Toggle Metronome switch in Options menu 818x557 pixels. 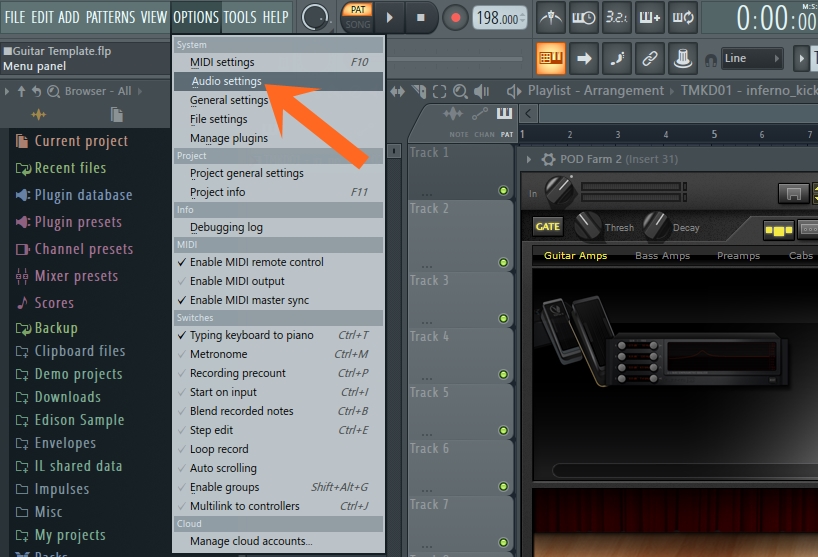(218, 354)
